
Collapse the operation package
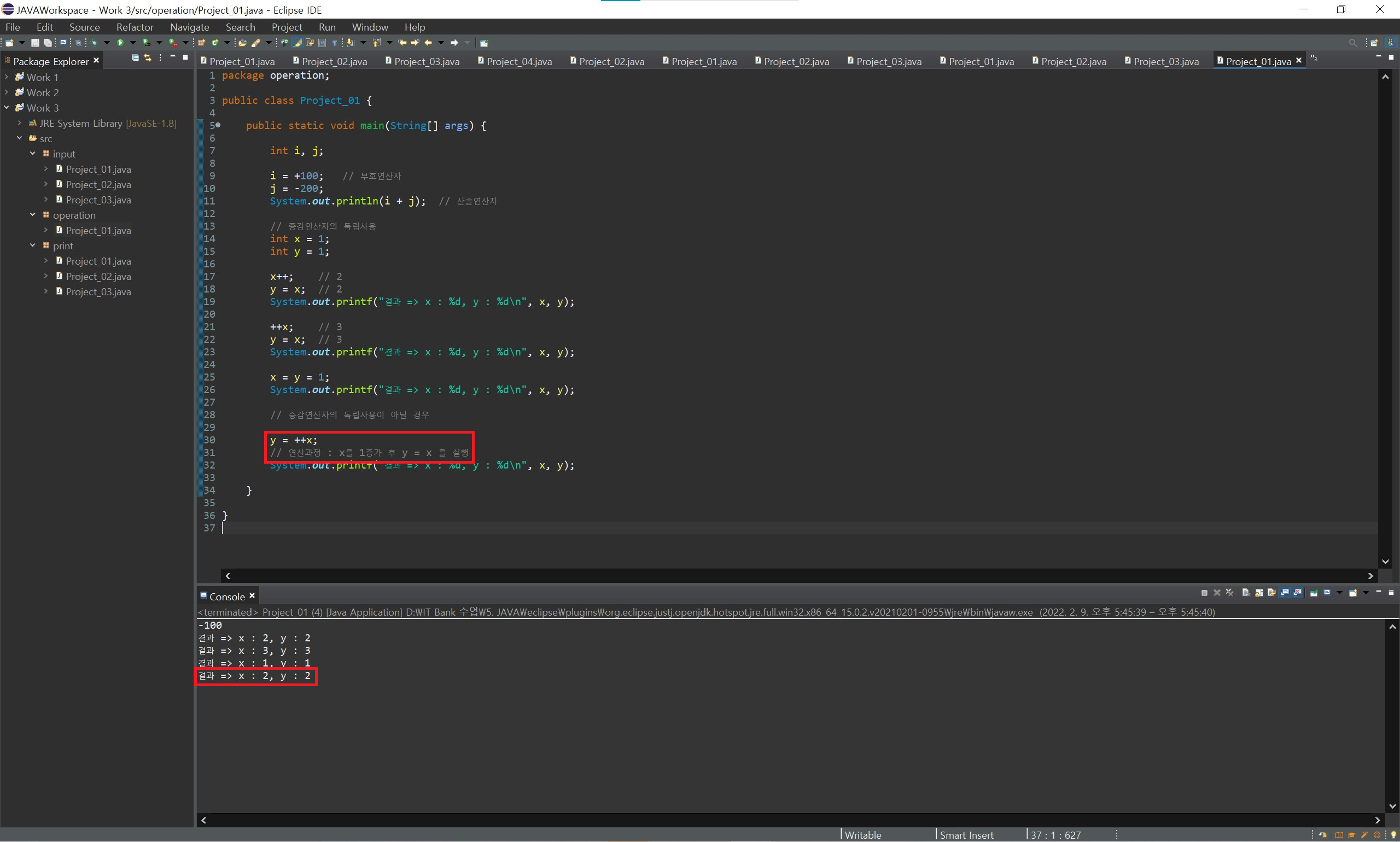[x=32, y=214]
